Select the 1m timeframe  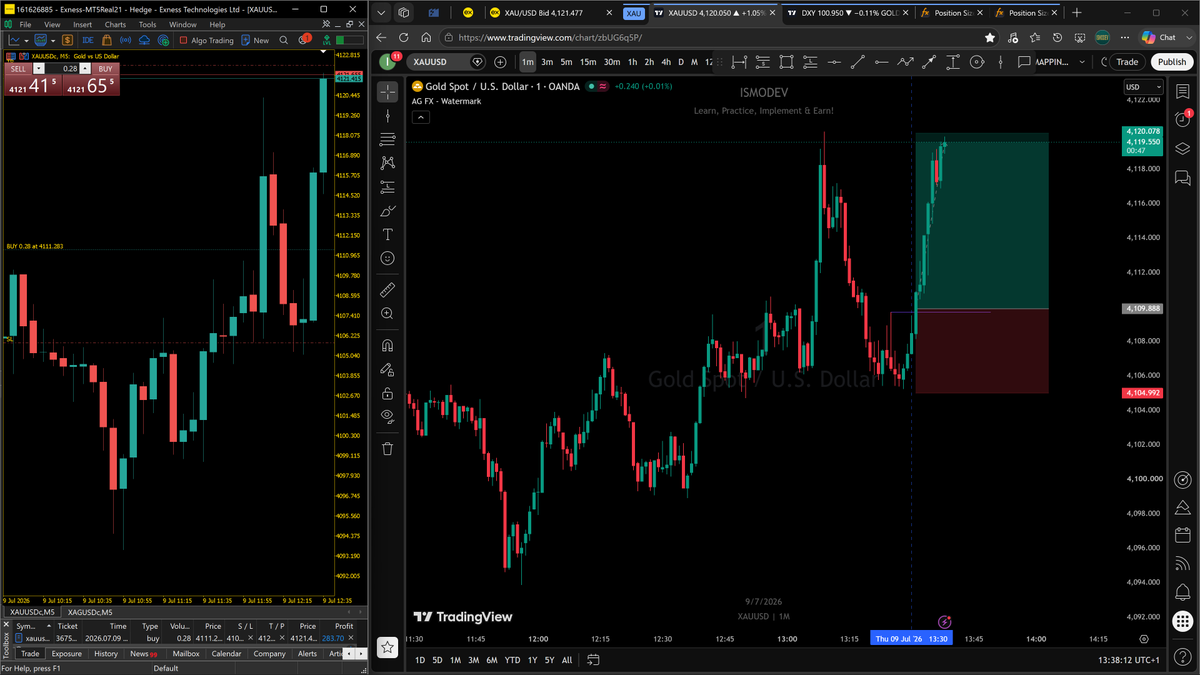click(528, 62)
